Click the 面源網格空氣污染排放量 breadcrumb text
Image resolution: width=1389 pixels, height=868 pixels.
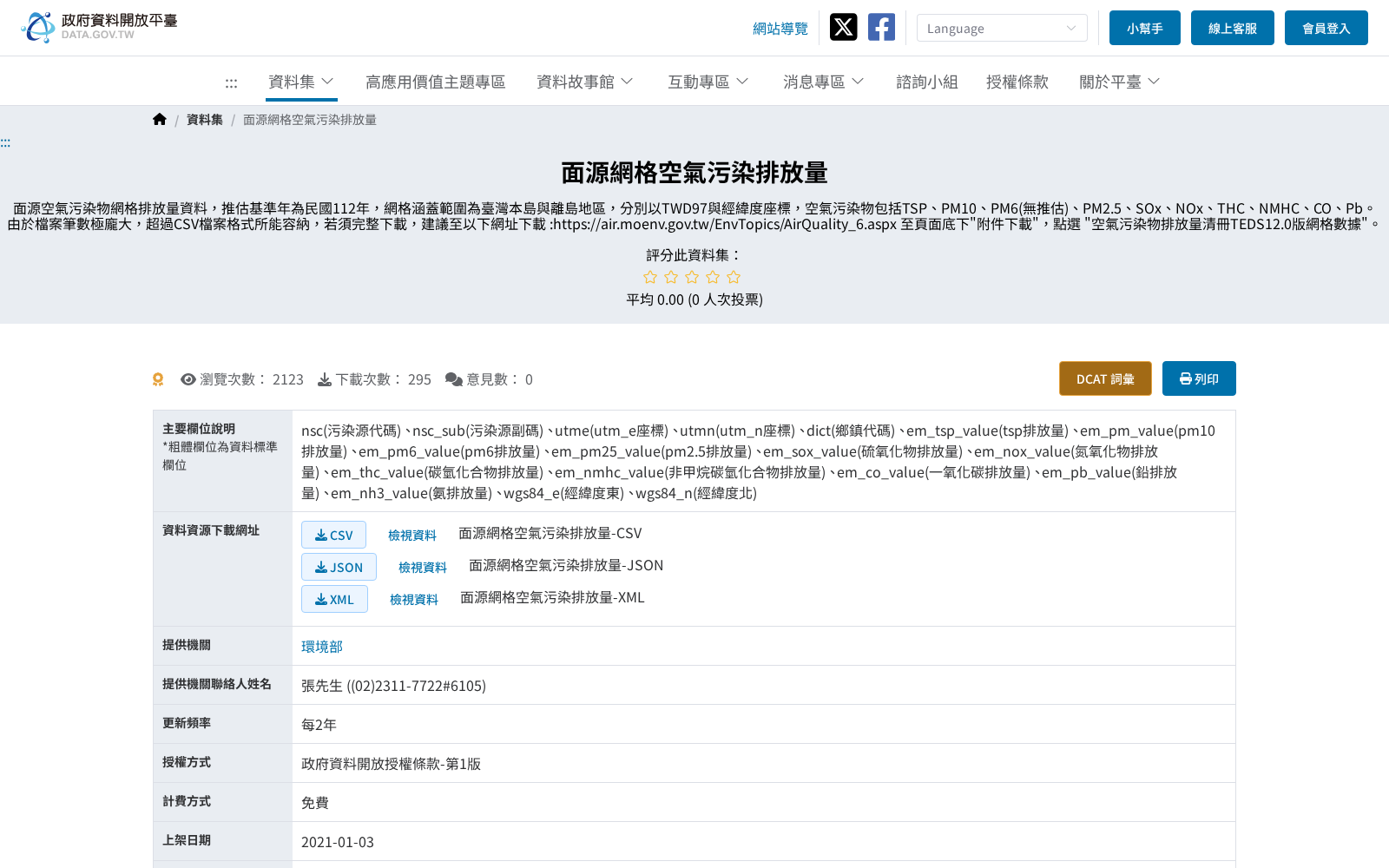tap(310, 120)
